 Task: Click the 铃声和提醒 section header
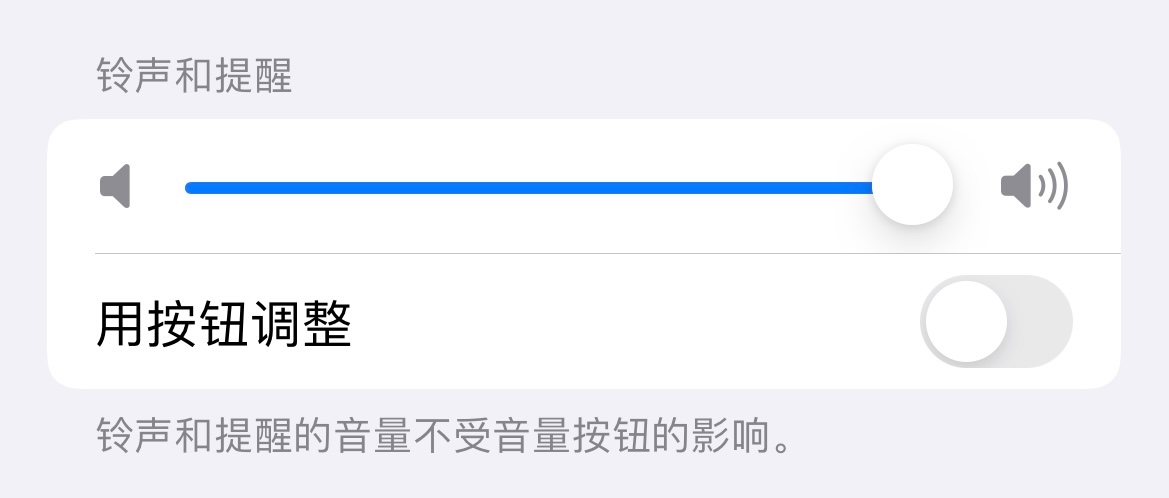click(195, 77)
